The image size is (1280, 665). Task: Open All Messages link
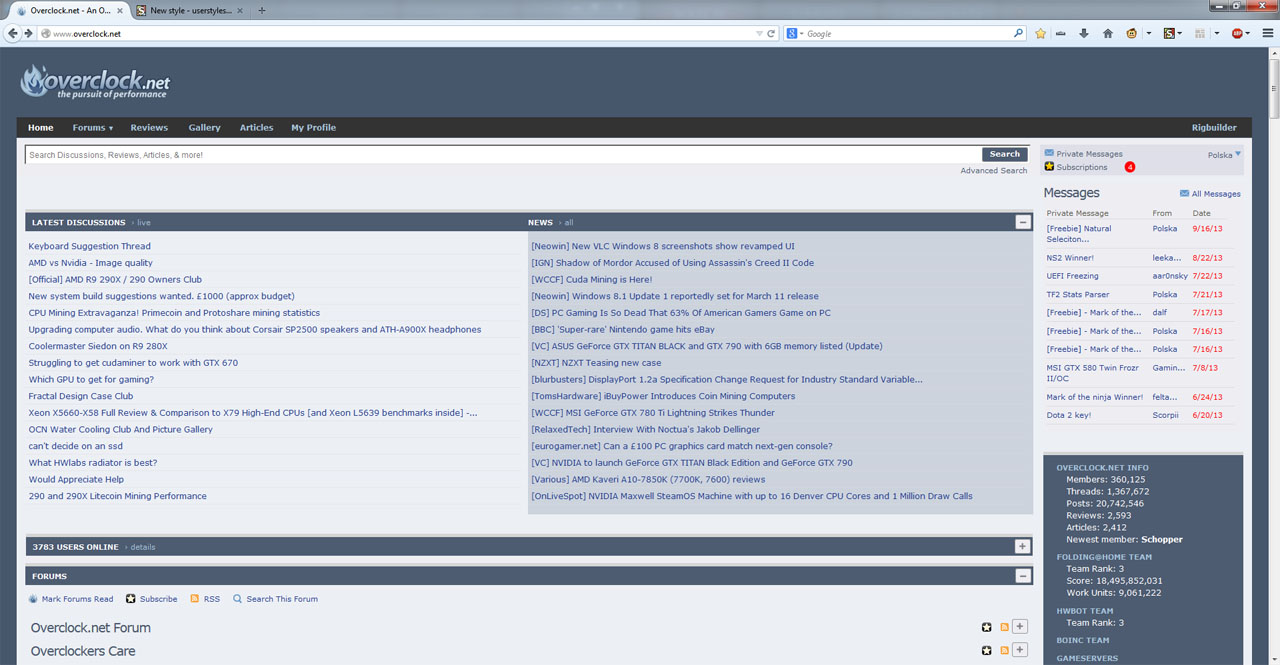point(1216,194)
